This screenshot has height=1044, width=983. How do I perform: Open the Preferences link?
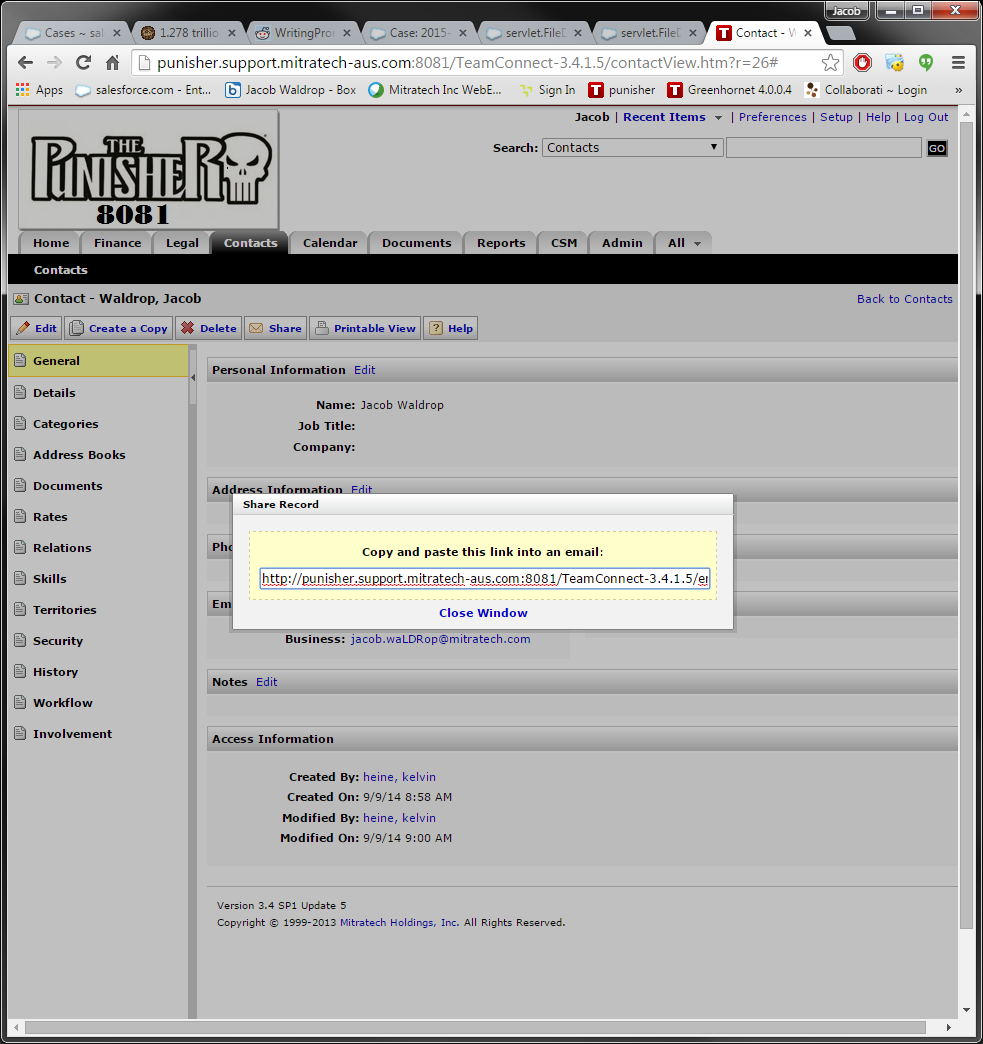772,117
